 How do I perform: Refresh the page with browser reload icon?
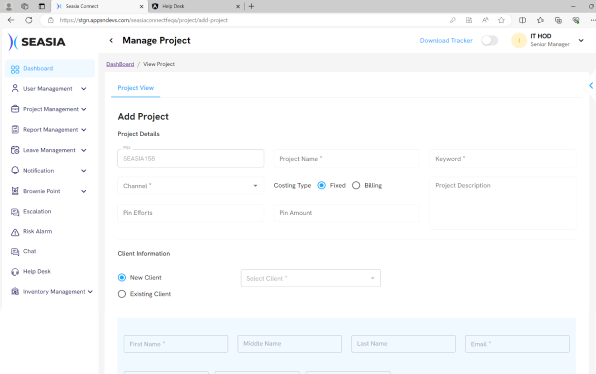point(29,20)
